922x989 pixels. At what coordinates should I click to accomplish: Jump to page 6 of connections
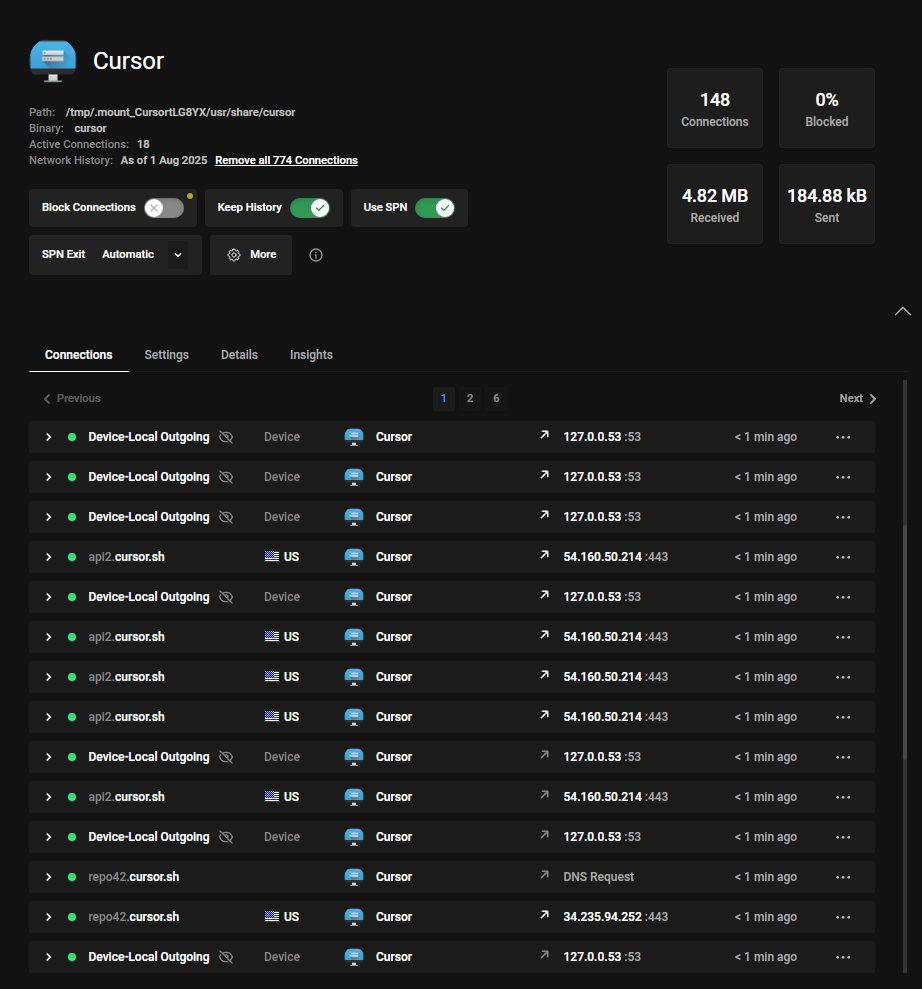496,398
